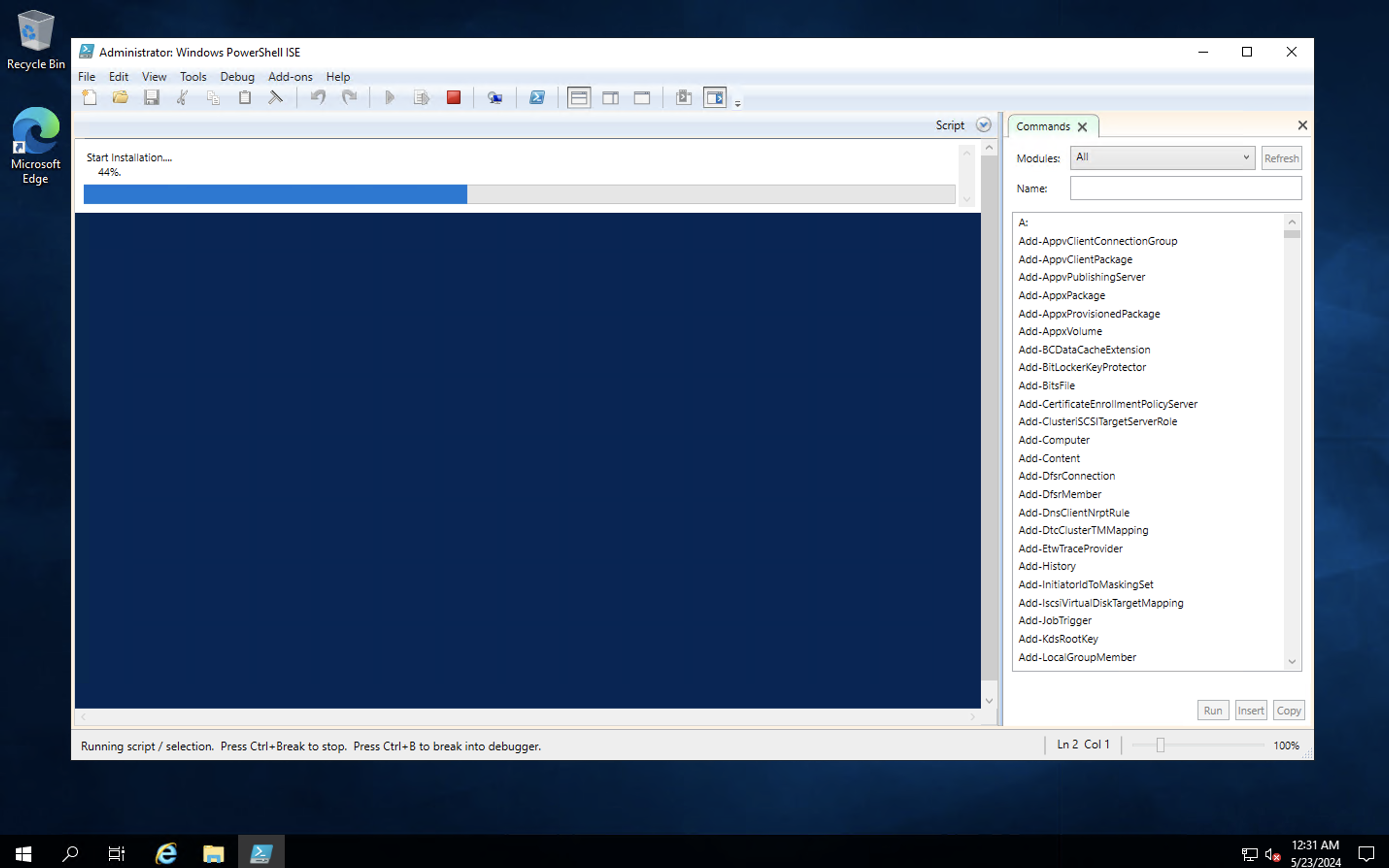1389x868 pixels.
Task: Click the New Remote PowerShell Tab icon
Action: pyautogui.click(x=495, y=98)
